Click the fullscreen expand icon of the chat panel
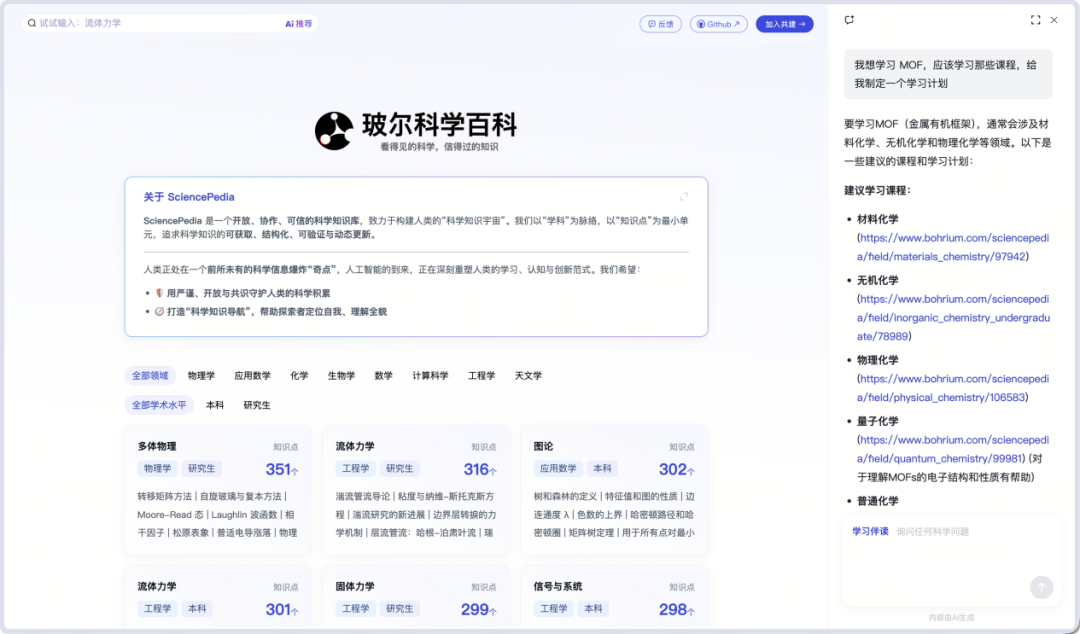Viewport: 1080px width, 634px height. pos(1035,19)
